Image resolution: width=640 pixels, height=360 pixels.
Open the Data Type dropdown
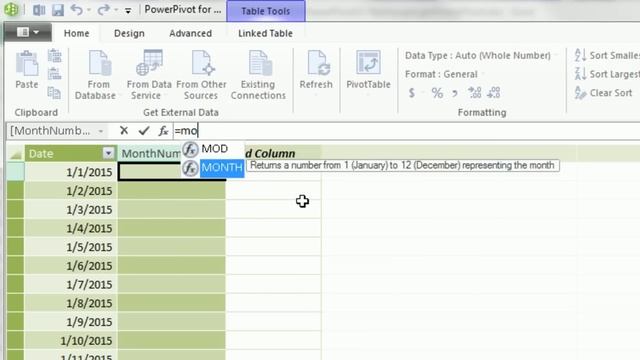pyautogui.click(x=480, y=56)
